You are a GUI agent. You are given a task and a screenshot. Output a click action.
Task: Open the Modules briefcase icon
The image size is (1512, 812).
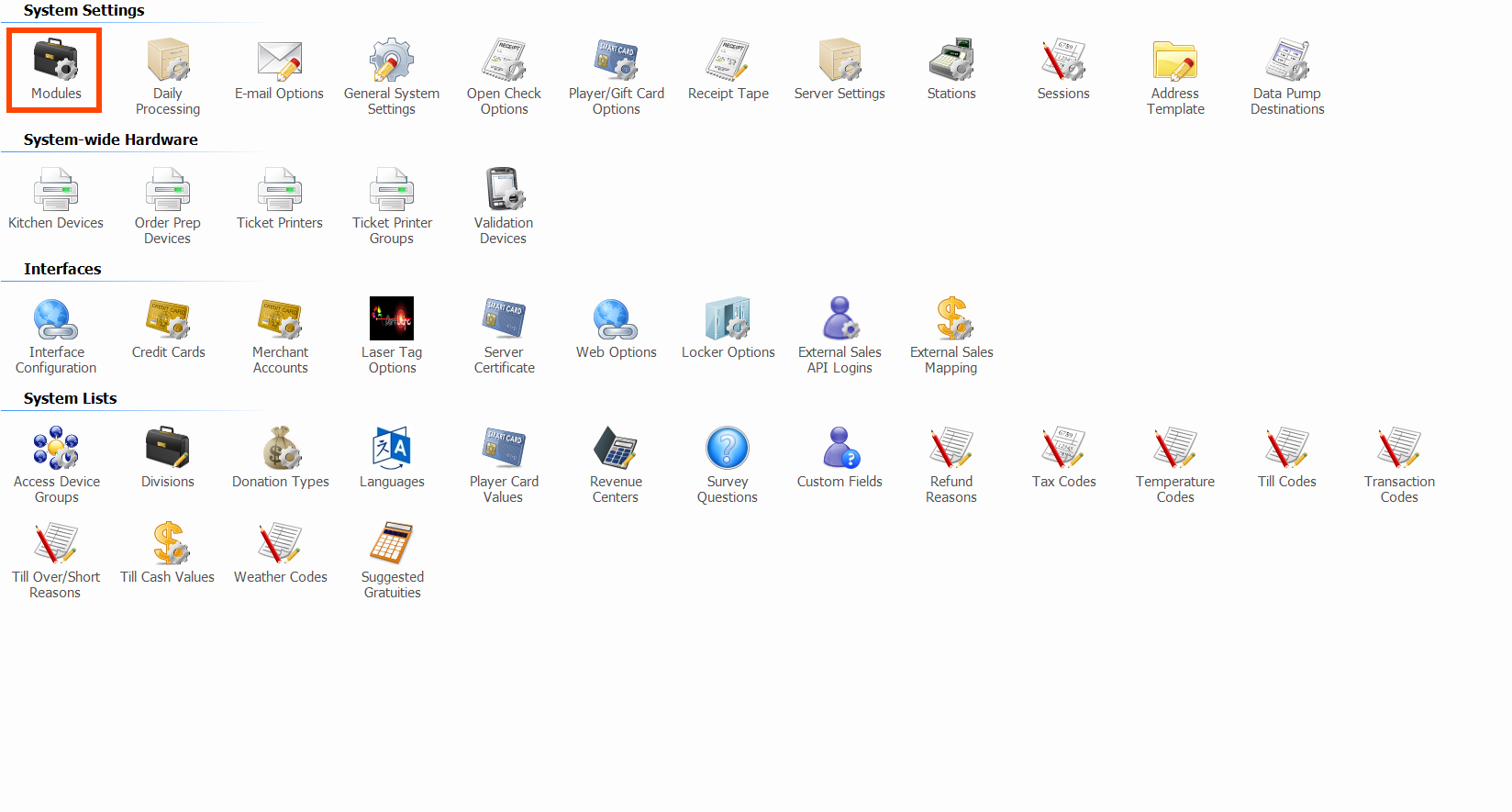click(x=56, y=61)
